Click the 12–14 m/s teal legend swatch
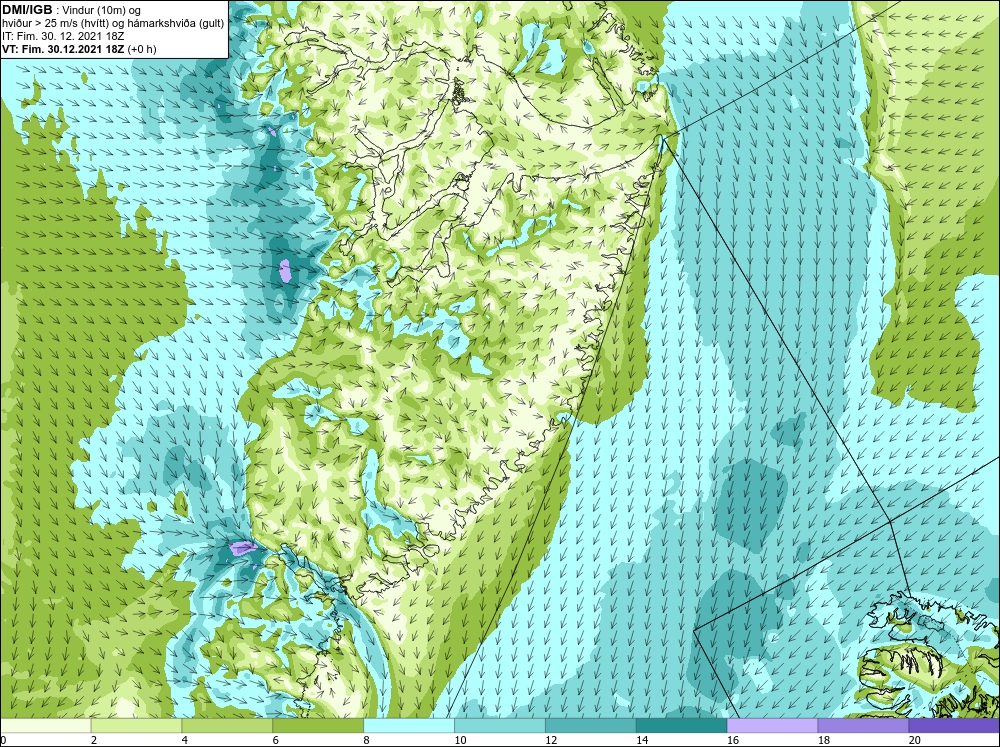 pyautogui.click(x=591, y=726)
